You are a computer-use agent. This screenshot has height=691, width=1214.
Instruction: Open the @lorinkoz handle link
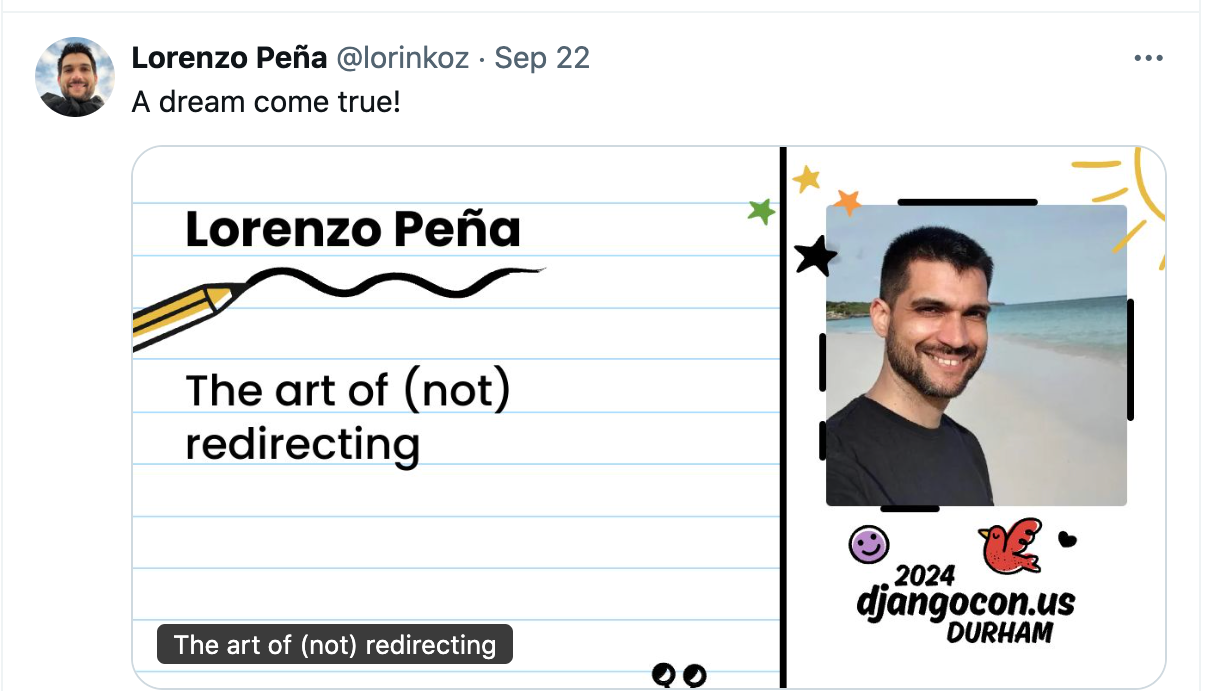tap(402, 58)
